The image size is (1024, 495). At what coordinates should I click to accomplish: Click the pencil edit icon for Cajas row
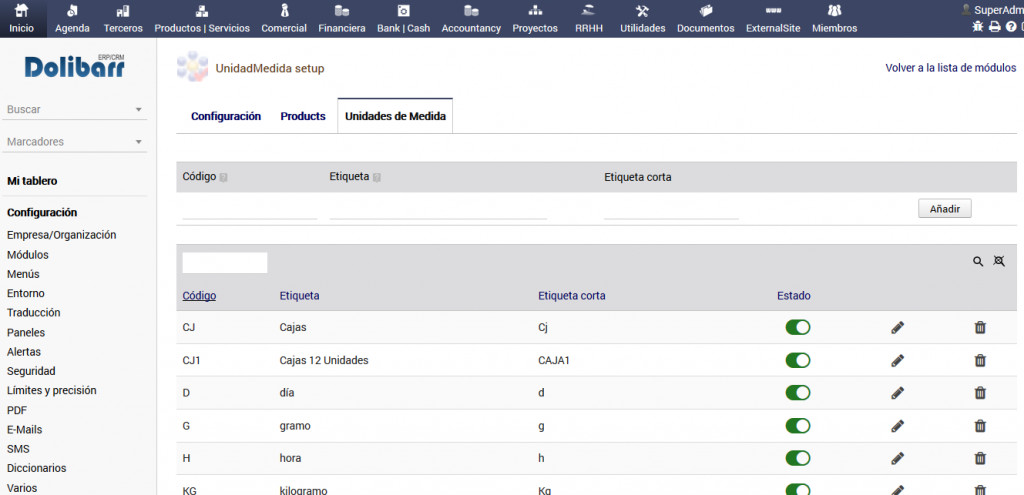pos(897,328)
